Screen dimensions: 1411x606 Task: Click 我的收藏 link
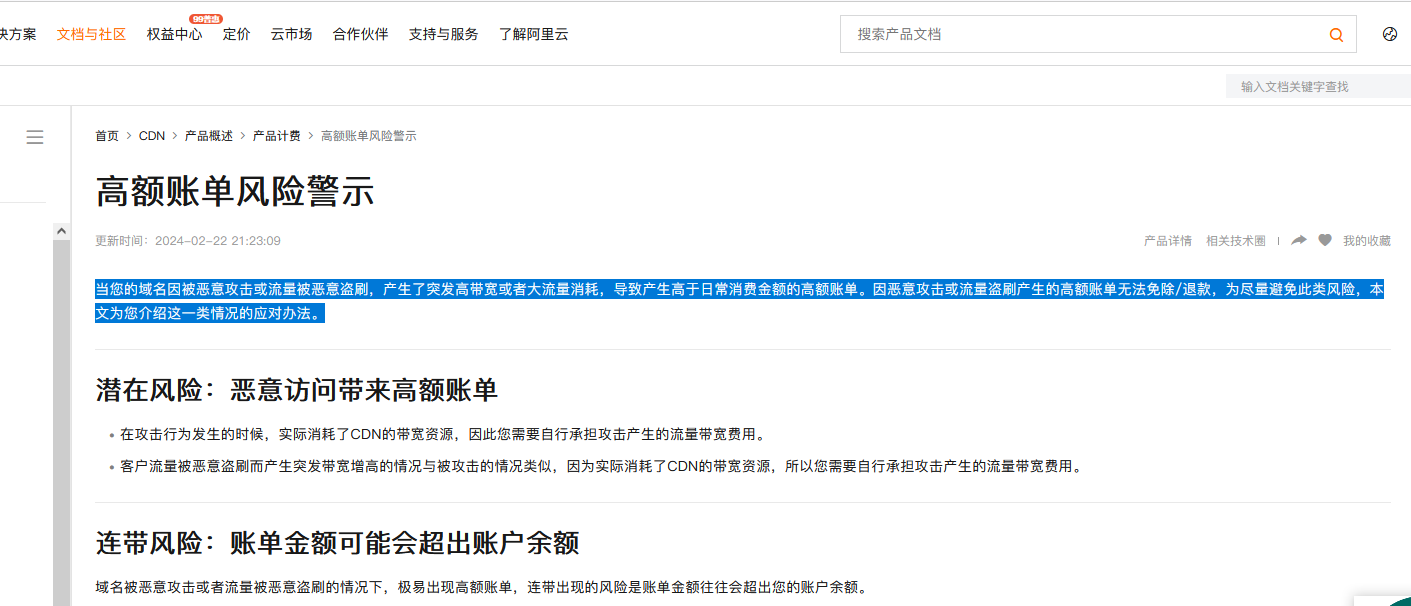1367,241
